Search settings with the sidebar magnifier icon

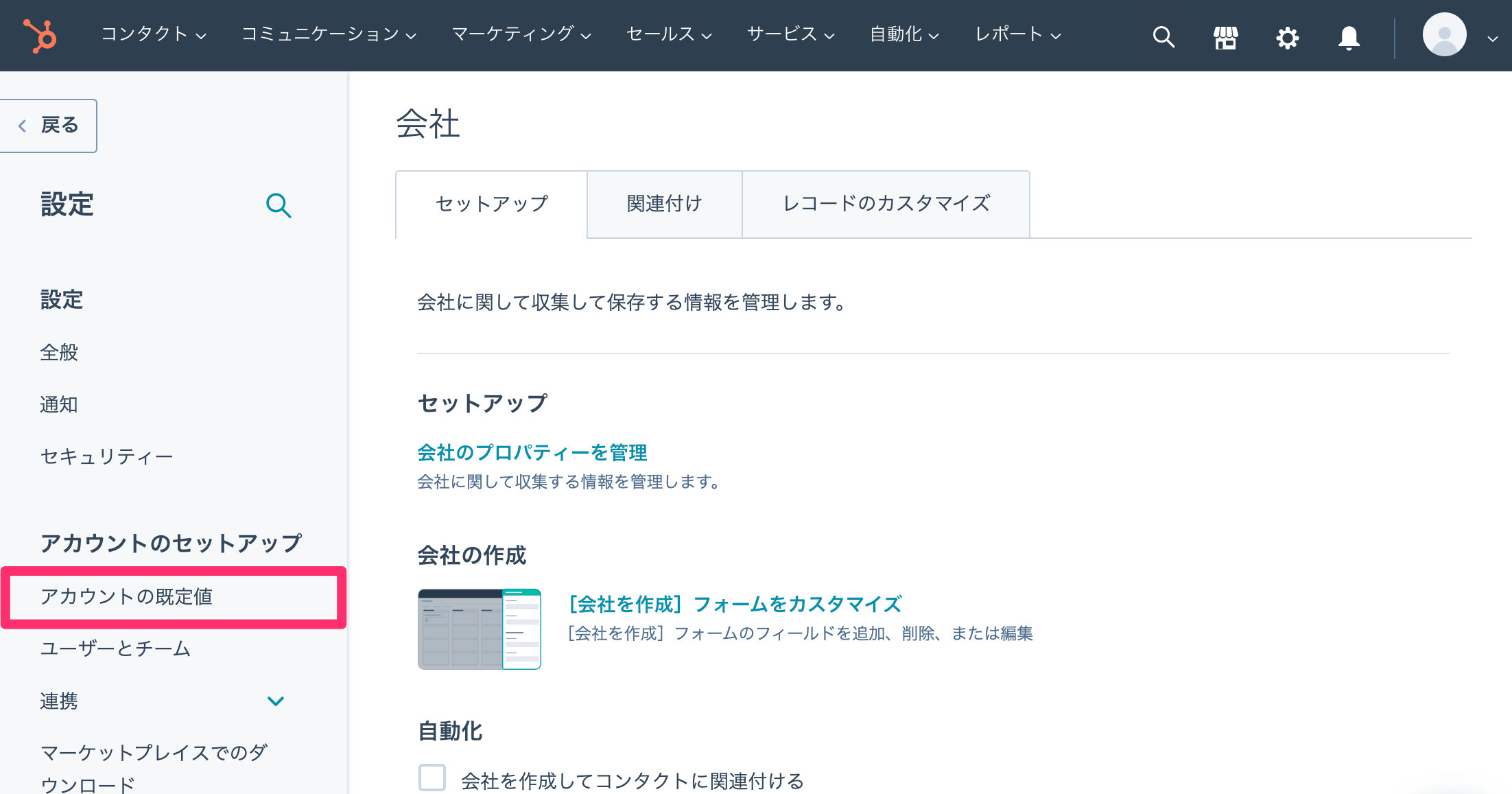point(279,205)
